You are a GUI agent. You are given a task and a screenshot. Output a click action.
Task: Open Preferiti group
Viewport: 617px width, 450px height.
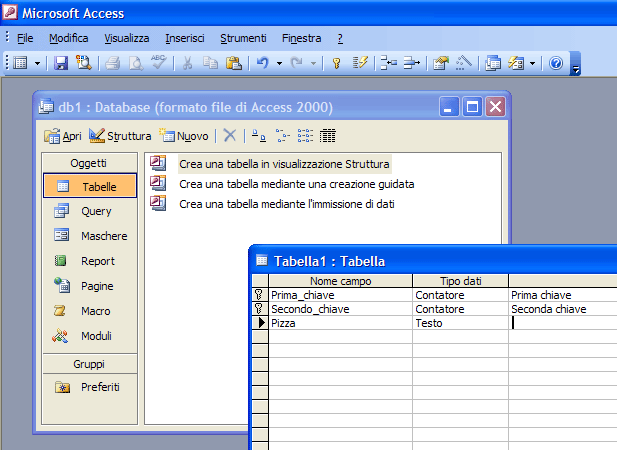(90, 387)
